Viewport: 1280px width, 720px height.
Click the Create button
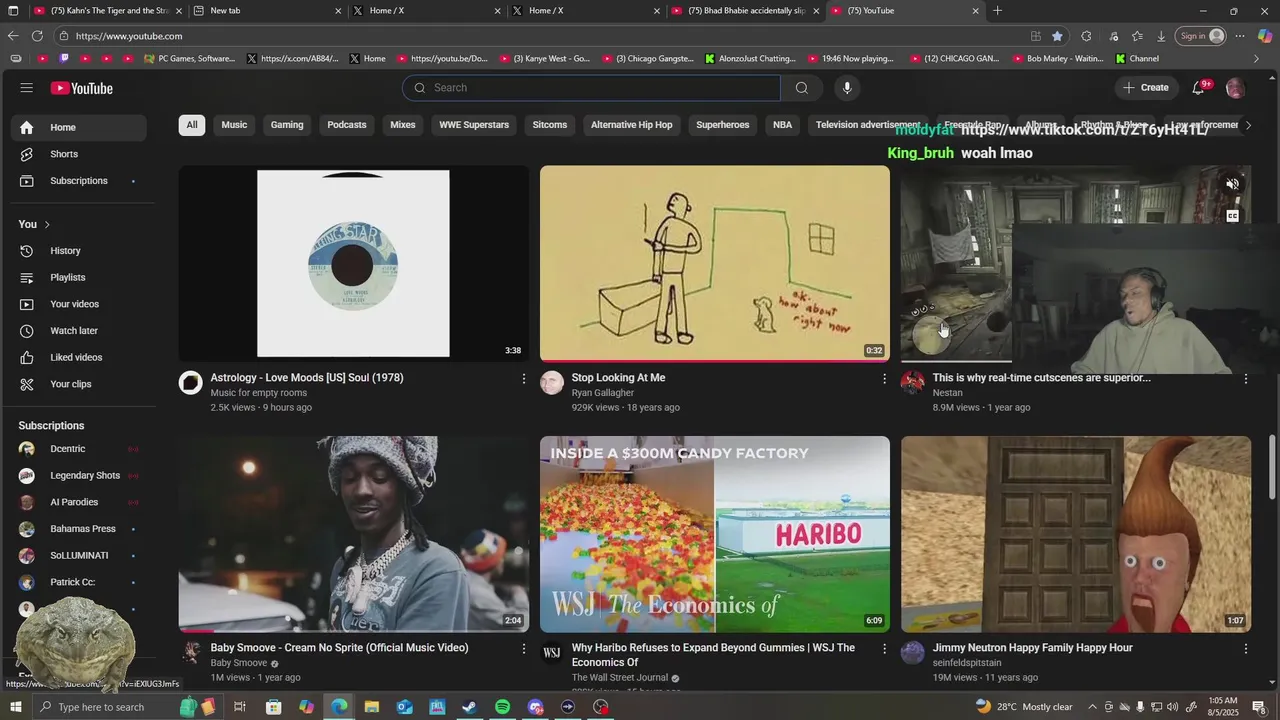point(1145,88)
